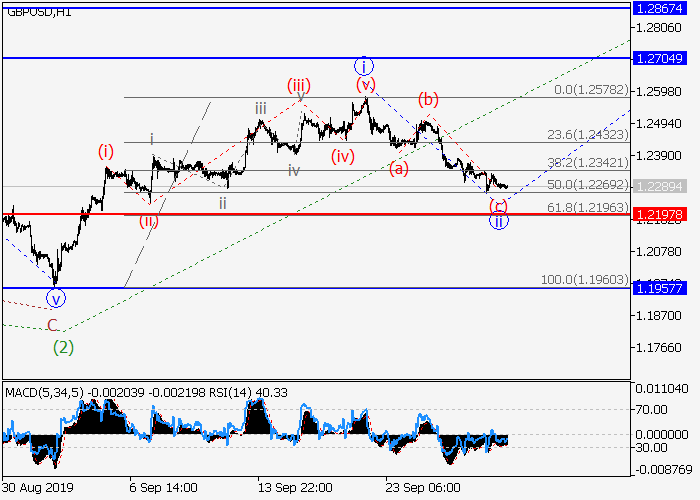Click the blue circled wave i label
The width and height of the screenshot is (700, 500).
click(364, 66)
